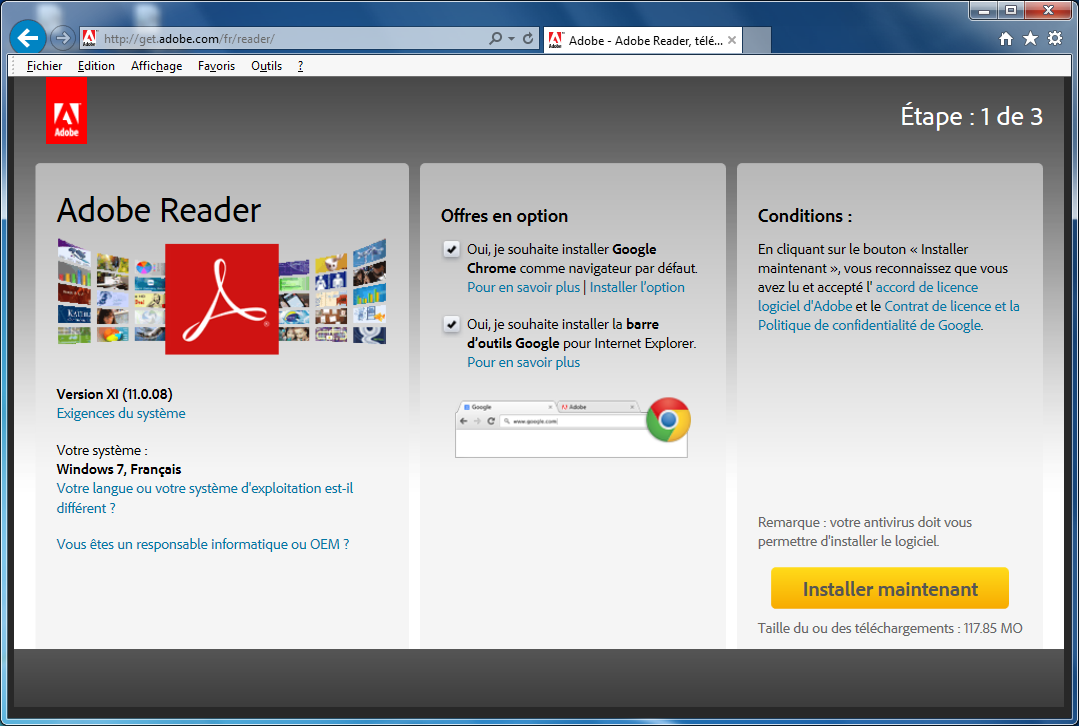The image size is (1079, 726).
Task: Go back with the browser back arrow
Action: pyautogui.click(x=28, y=38)
